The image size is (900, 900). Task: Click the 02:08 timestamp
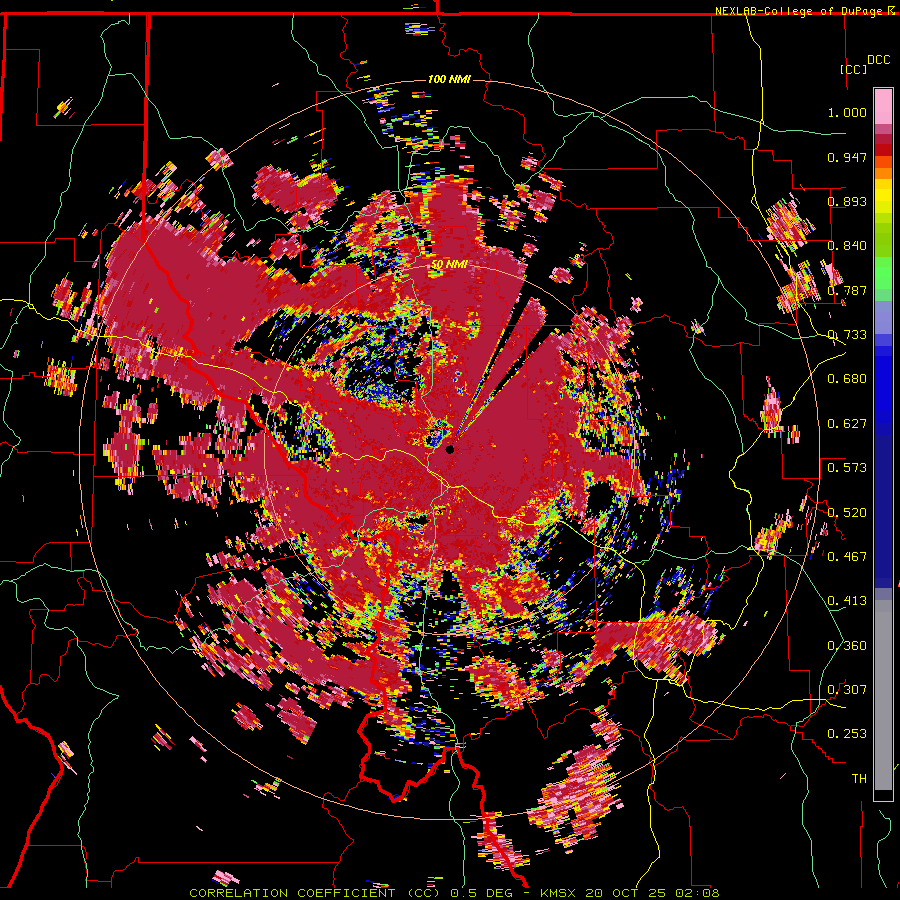pyautogui.click(x=696, y=893)
